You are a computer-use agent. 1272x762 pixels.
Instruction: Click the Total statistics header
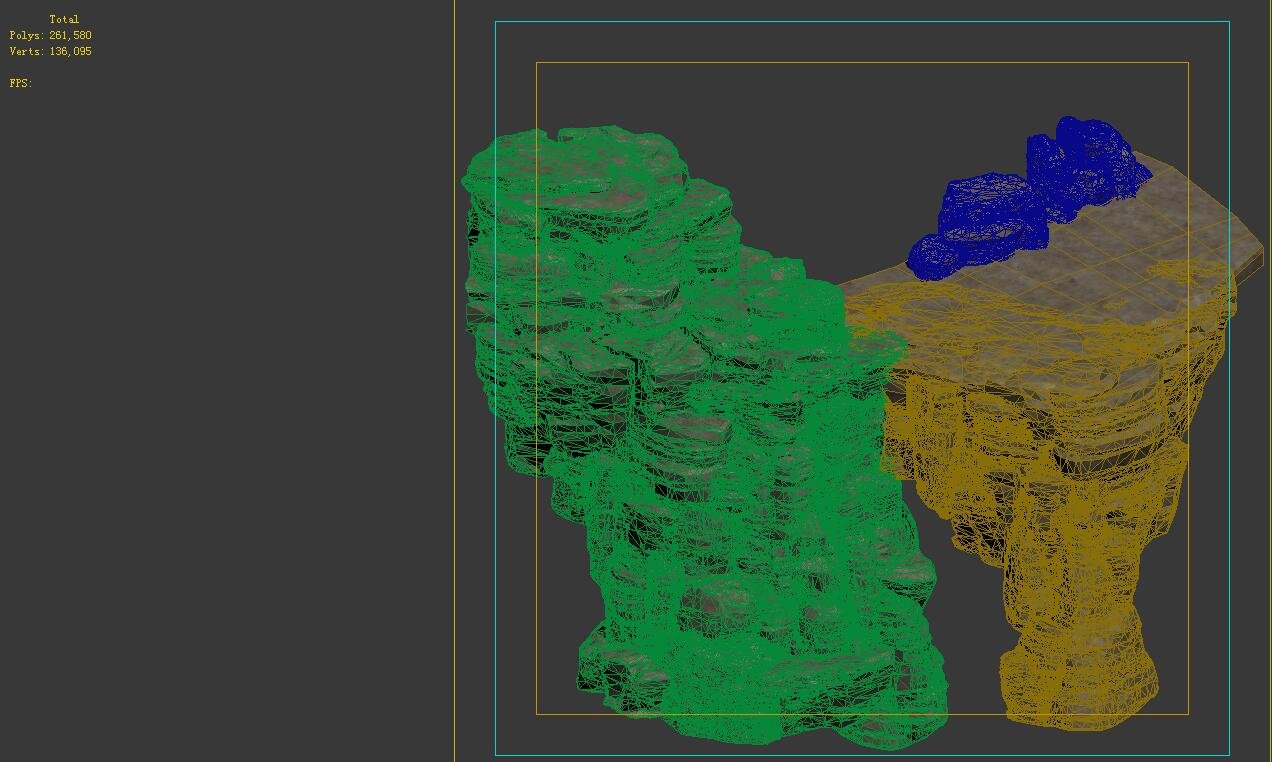click(x=66, y=18)
